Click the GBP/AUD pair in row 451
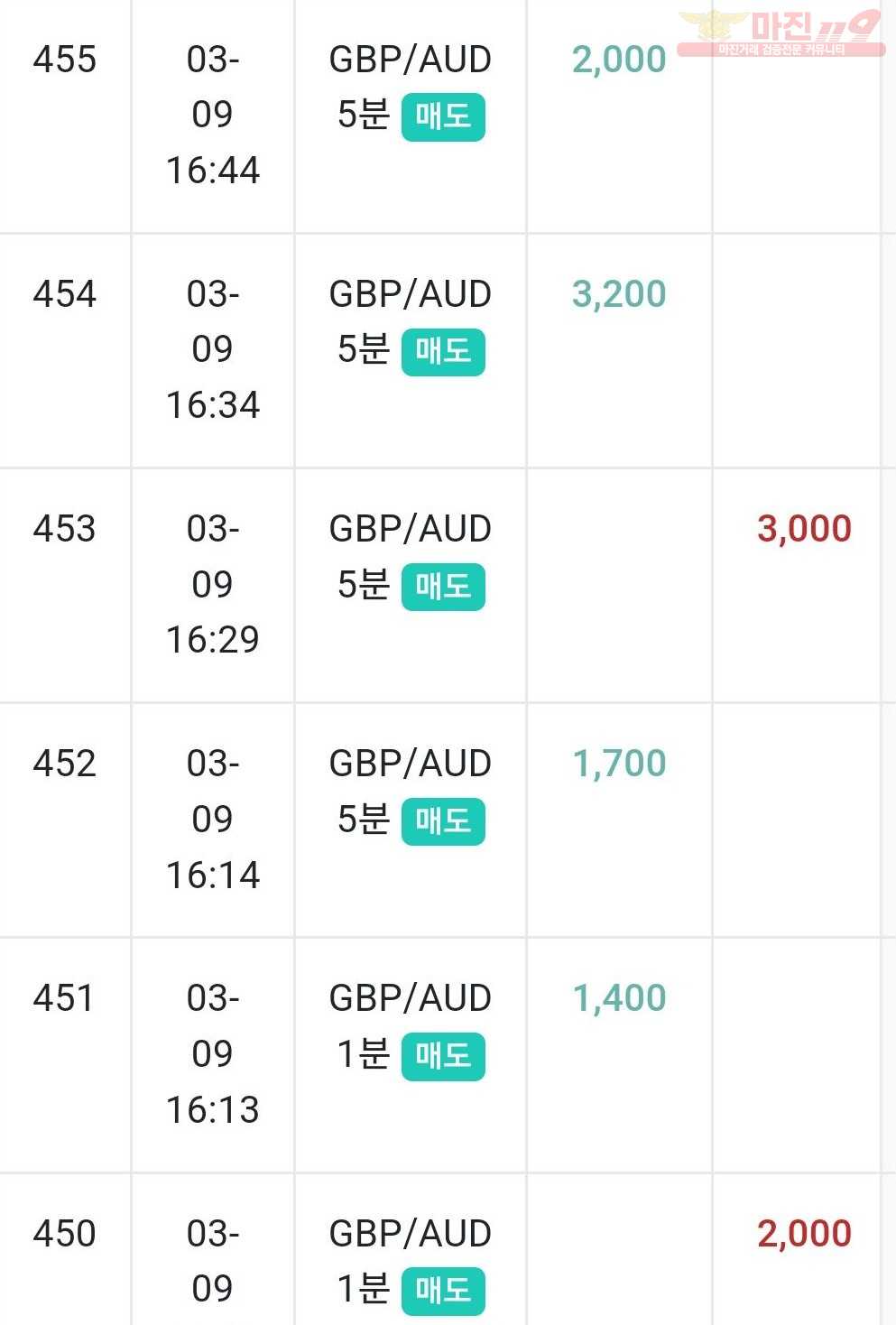 [x=411, y=998]
